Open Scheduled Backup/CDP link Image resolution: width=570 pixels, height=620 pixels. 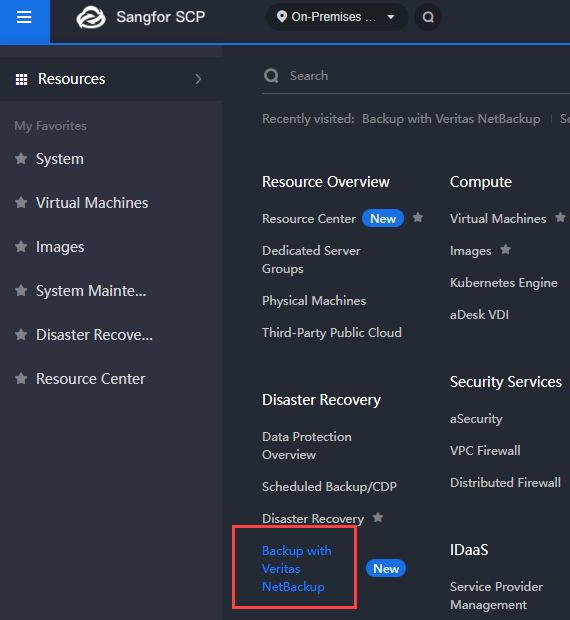click(329, 487)
